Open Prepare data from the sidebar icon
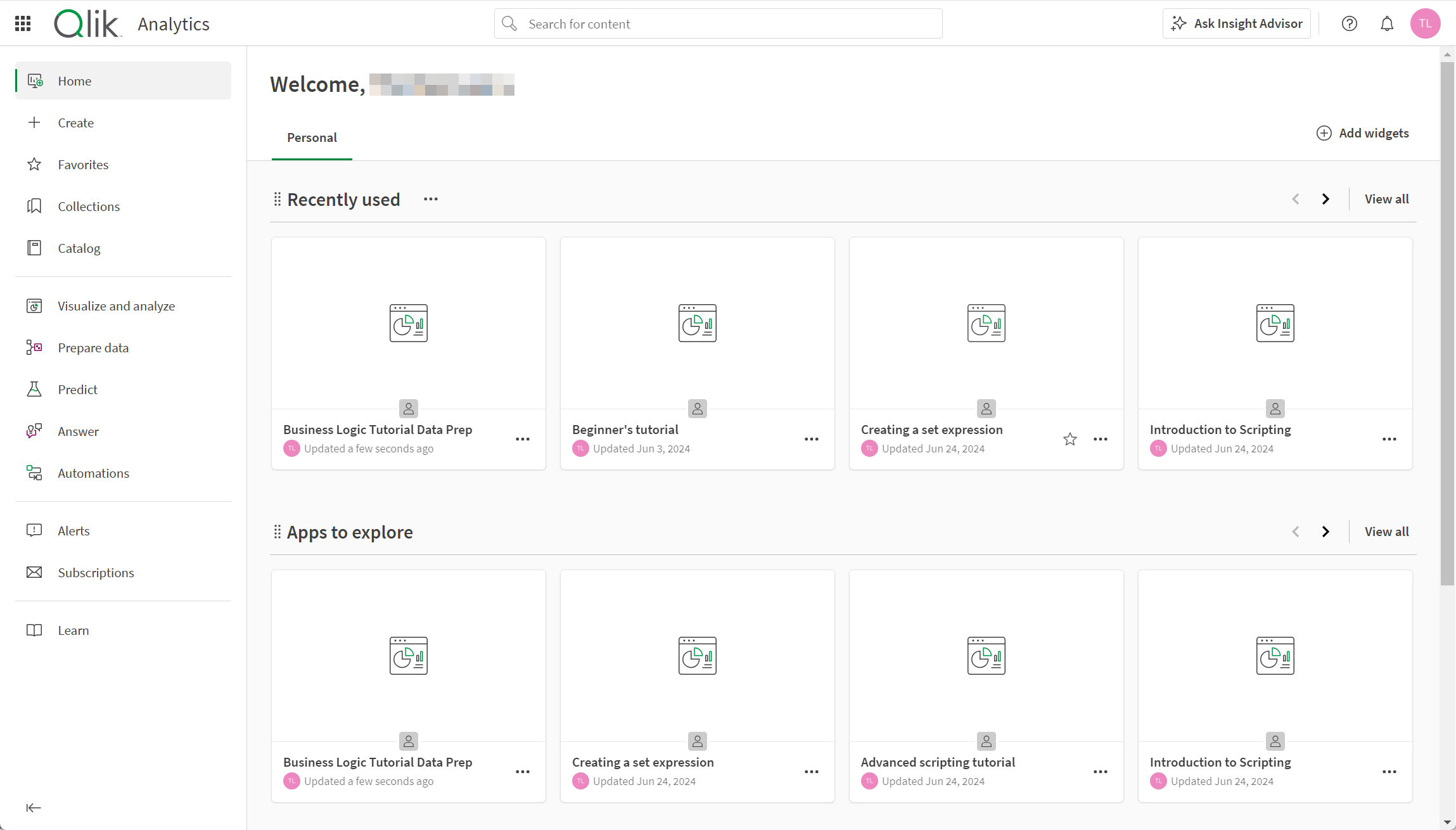This screenshot has width=1456, height=830. tap(34, 347)
